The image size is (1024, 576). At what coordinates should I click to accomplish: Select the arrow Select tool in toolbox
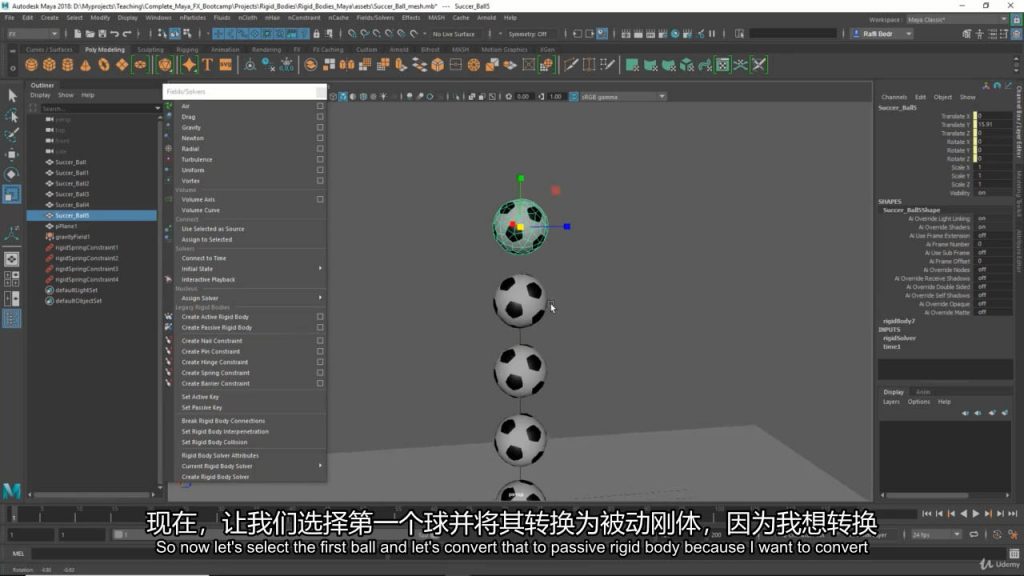click(x=12, y=96)
